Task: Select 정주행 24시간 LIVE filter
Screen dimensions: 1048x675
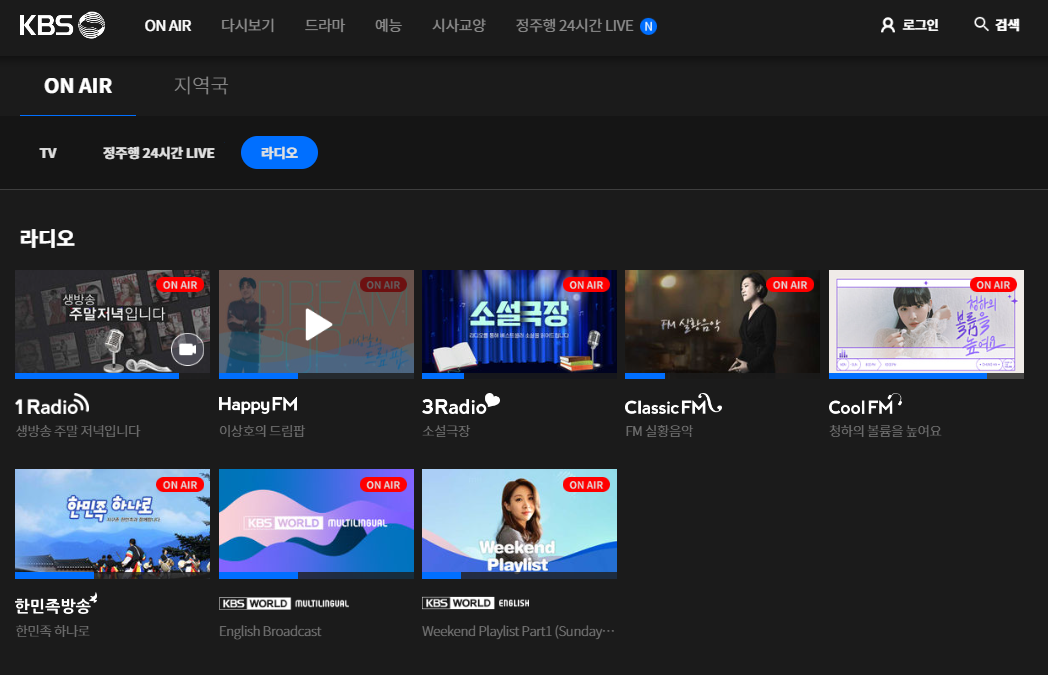Action: tap(158, 153)
